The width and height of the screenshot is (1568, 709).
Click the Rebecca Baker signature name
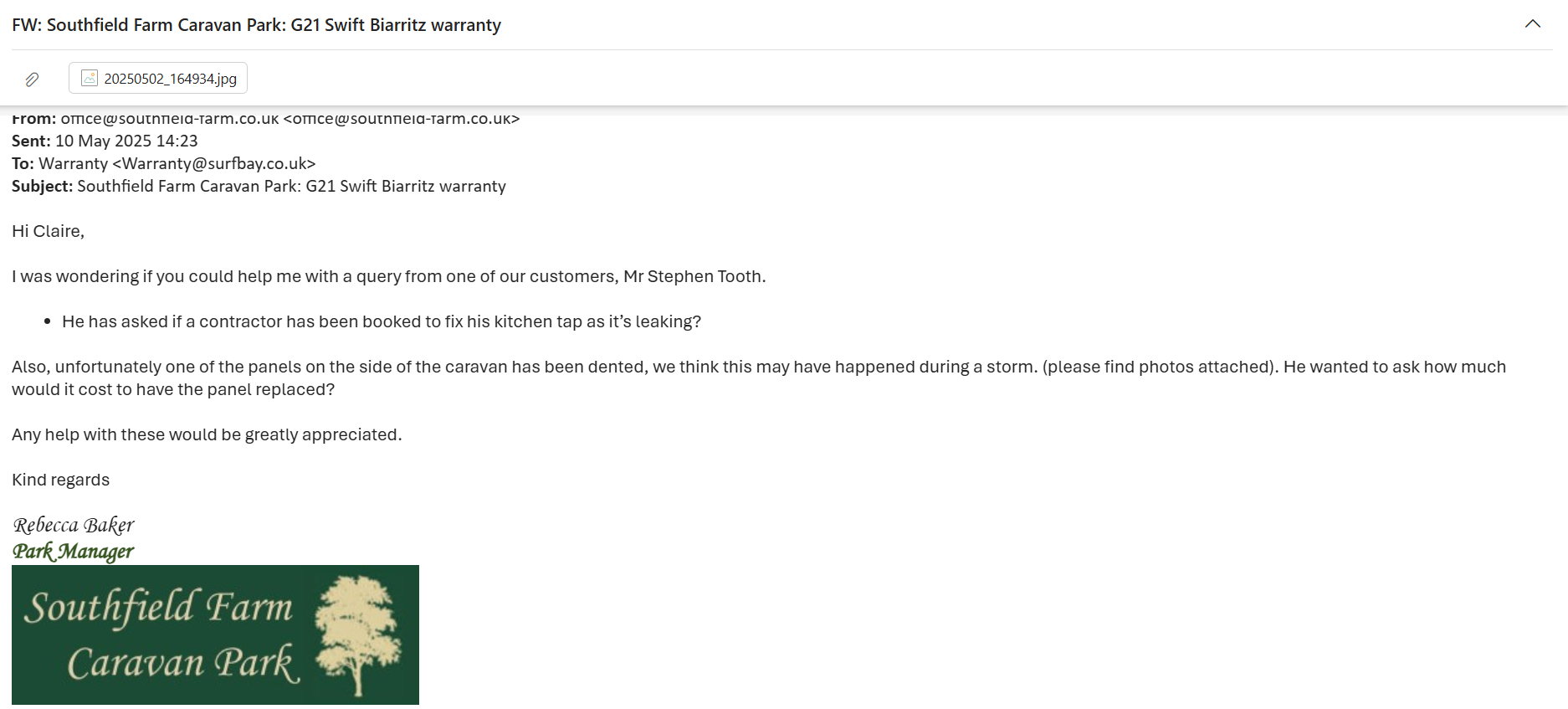pos(74,526)
